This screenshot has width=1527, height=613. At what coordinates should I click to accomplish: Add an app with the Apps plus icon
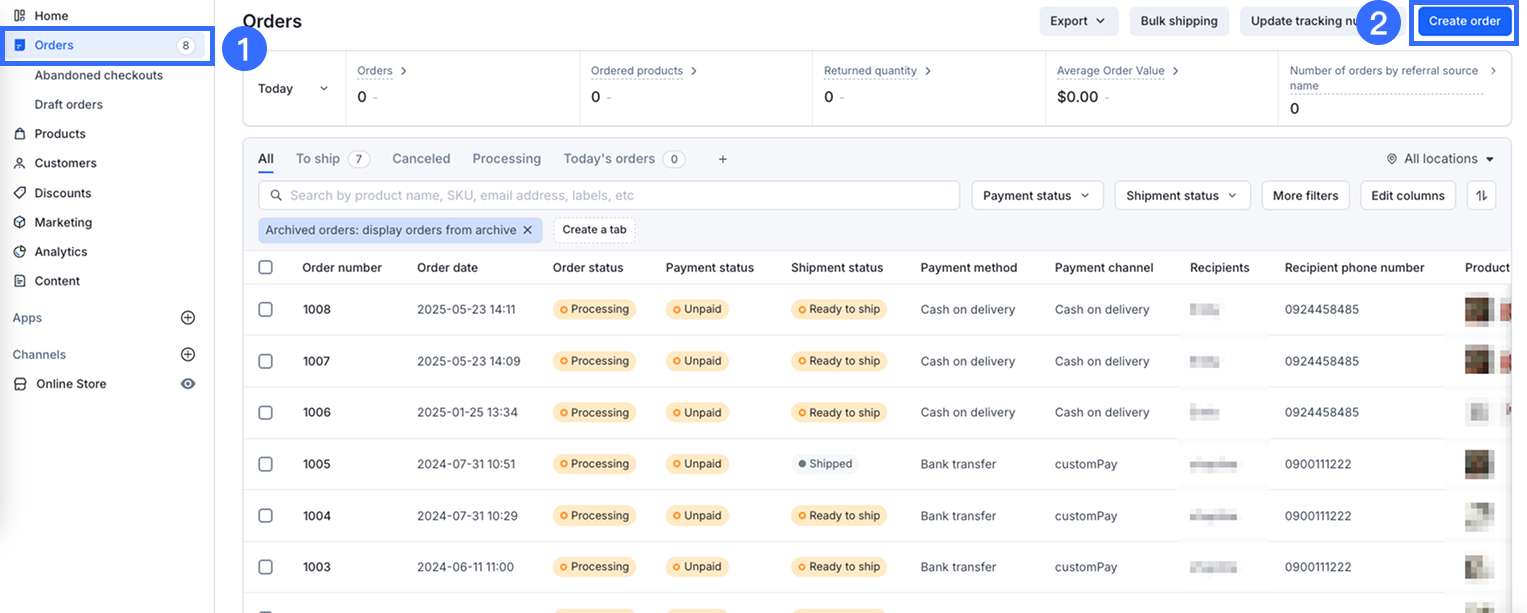click(x=187, y=318)
